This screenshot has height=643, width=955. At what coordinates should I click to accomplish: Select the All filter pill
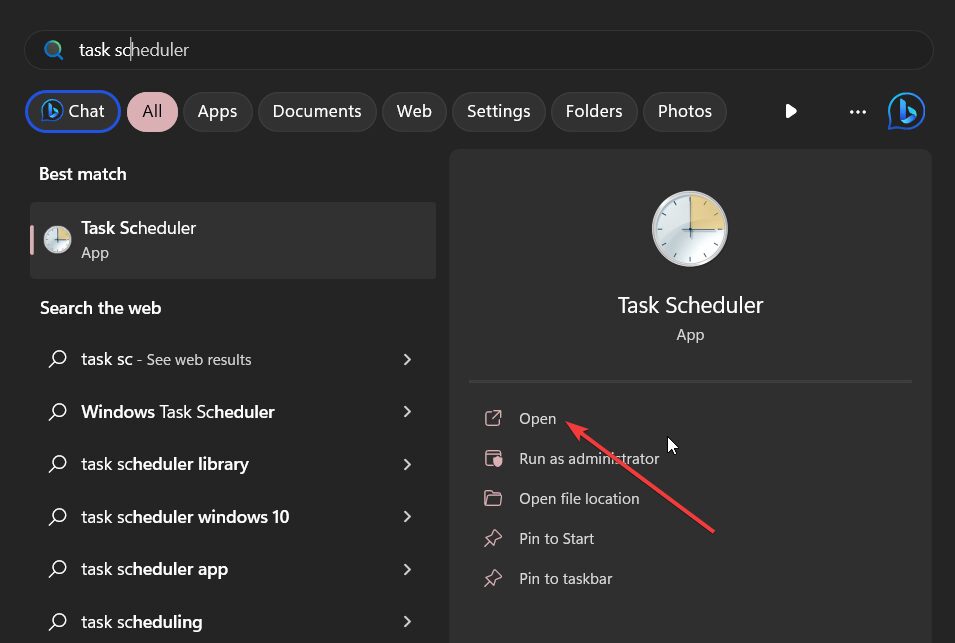click(x=152, y=111)
